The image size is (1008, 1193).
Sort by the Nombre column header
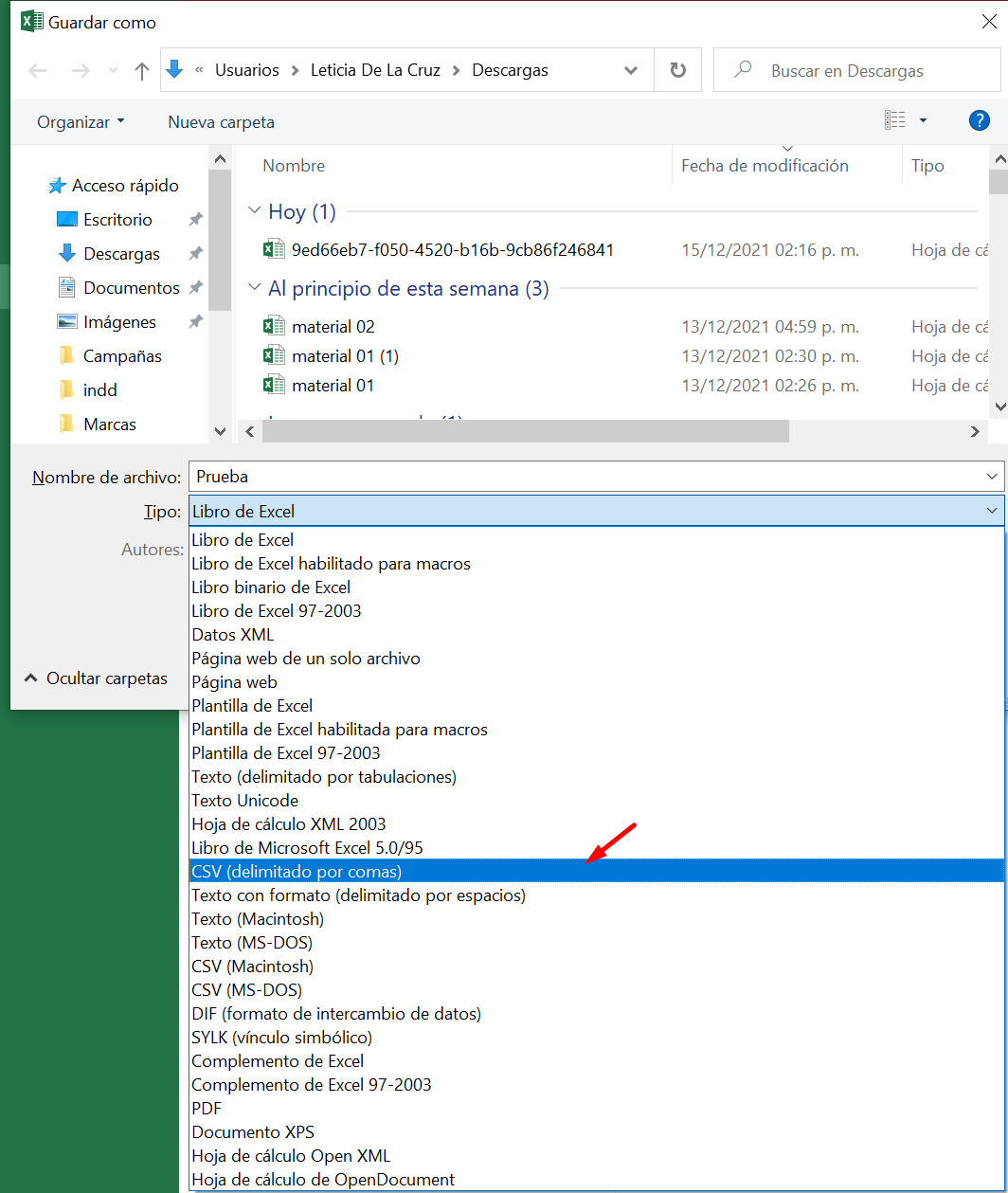[294, 166]
